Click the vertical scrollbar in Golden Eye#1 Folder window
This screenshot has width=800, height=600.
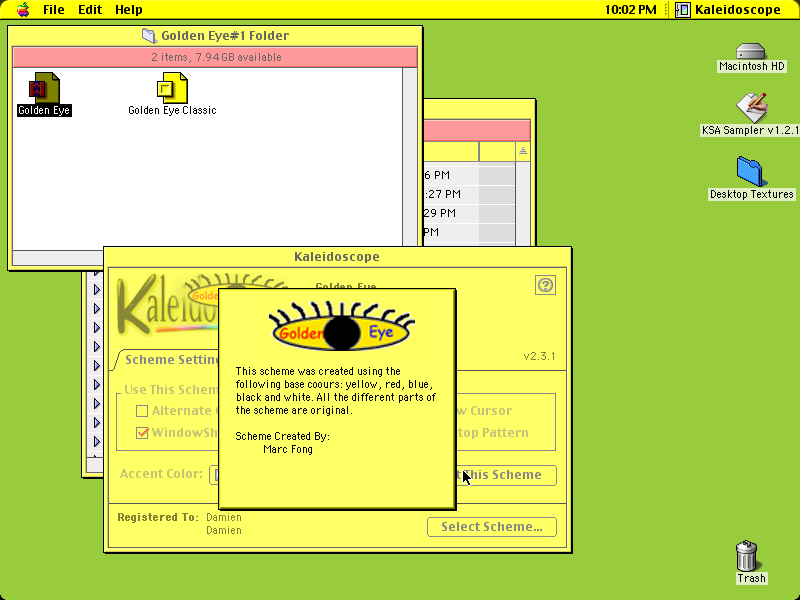410,158
